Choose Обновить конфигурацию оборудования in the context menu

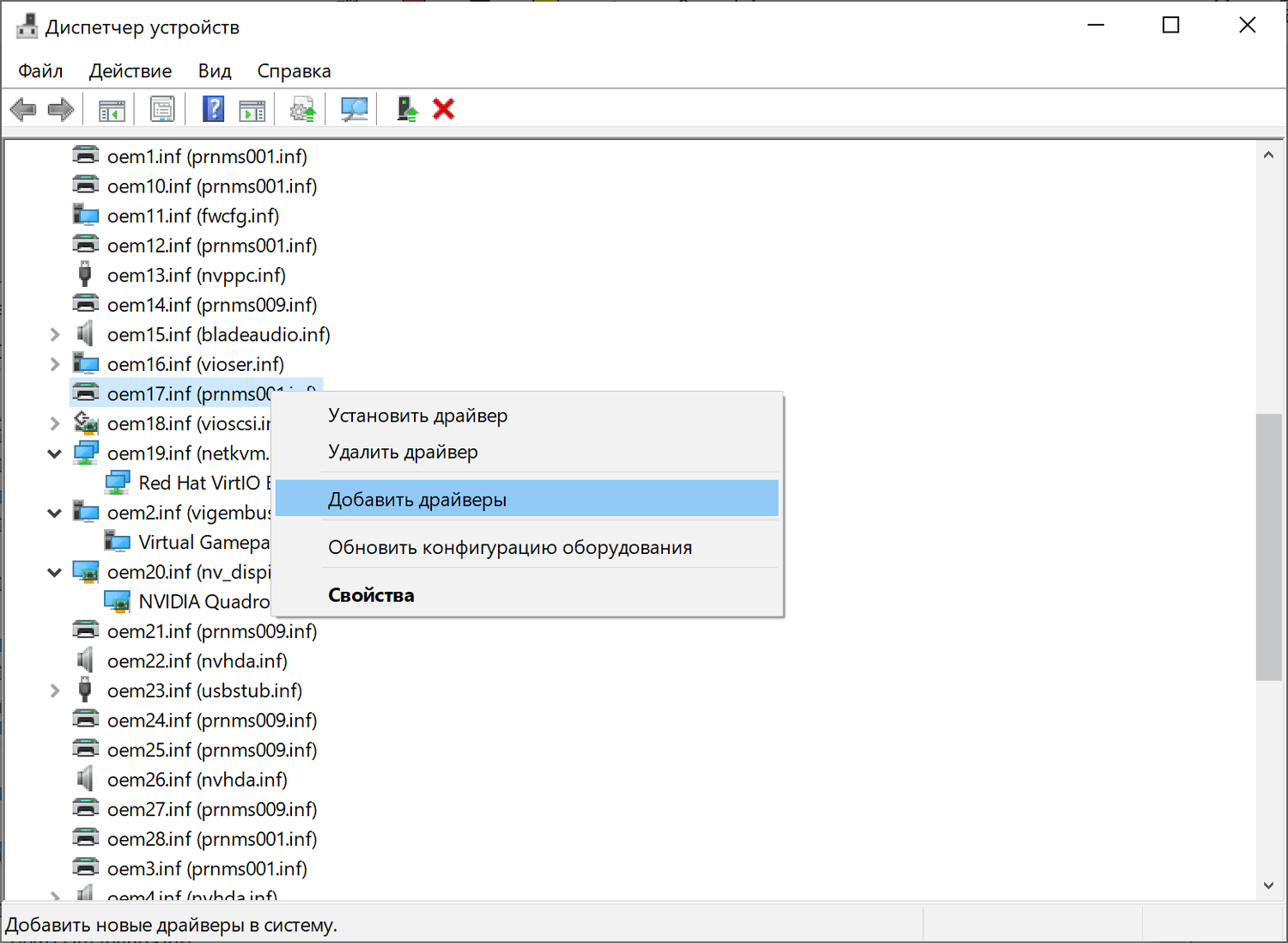tap(527, 547)
